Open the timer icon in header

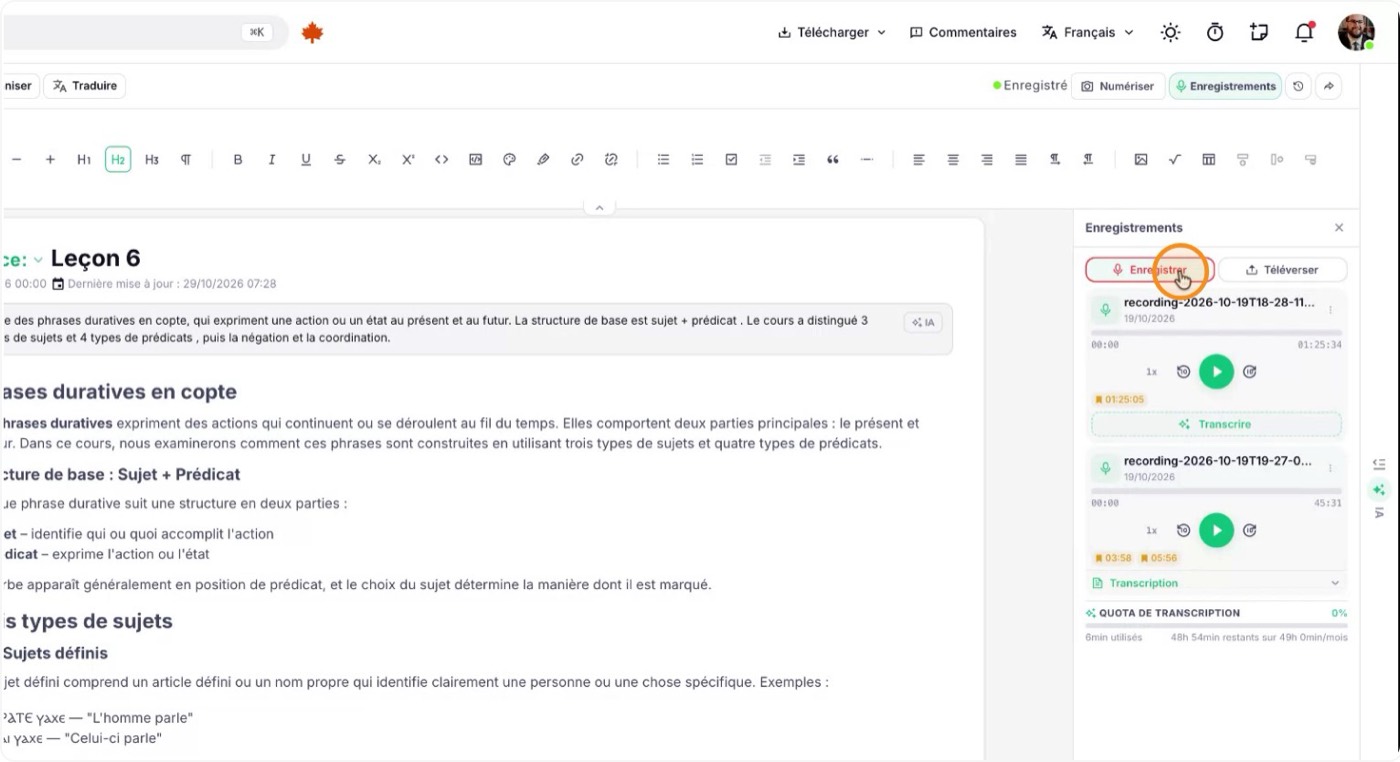coord(1215,32)
